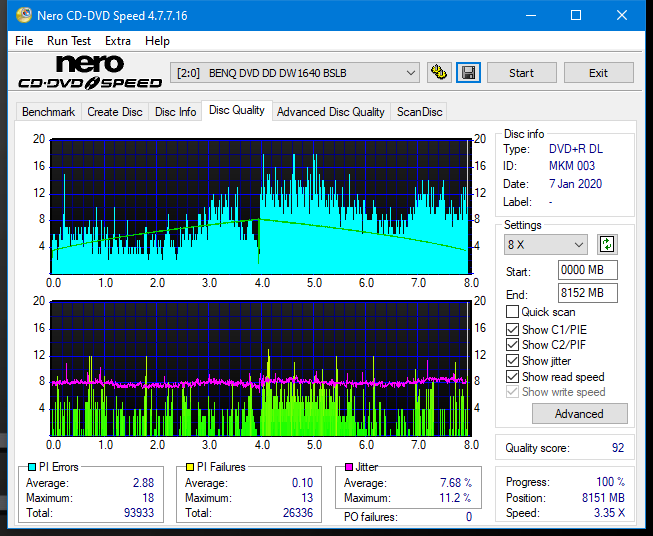The height and width of the screenshot is (536, 653).
Task: Switch to the Create Disc tab
Action: tap(115, 112)
